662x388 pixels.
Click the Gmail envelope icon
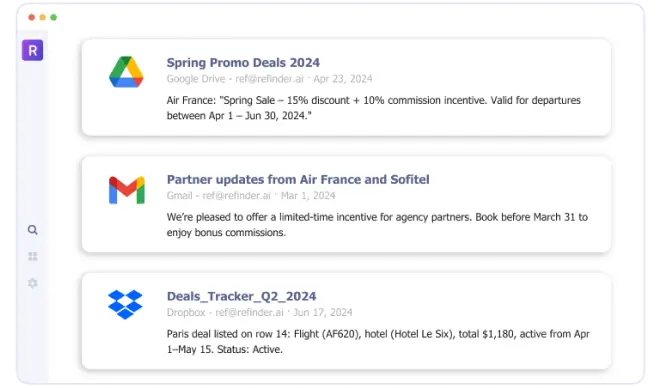[127, 190]
